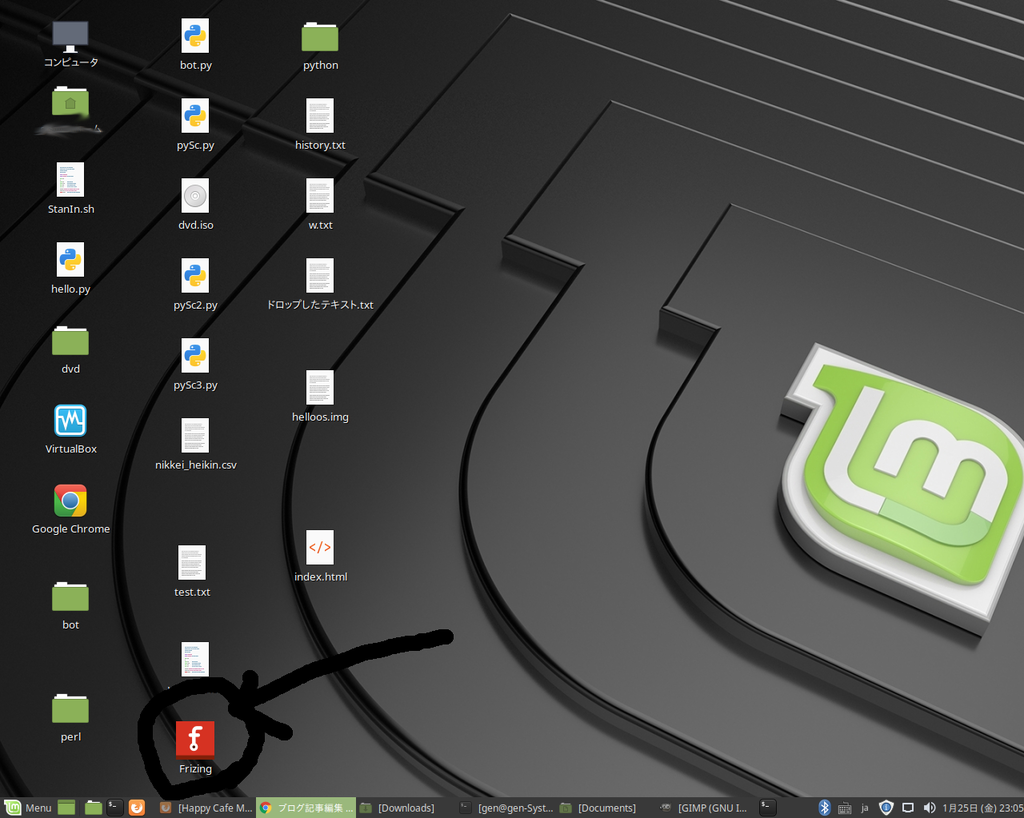This screenshot has height=818, width=1024.
Task: Select nikkei_heikin.csv file
Action: [x=195, y=435]
